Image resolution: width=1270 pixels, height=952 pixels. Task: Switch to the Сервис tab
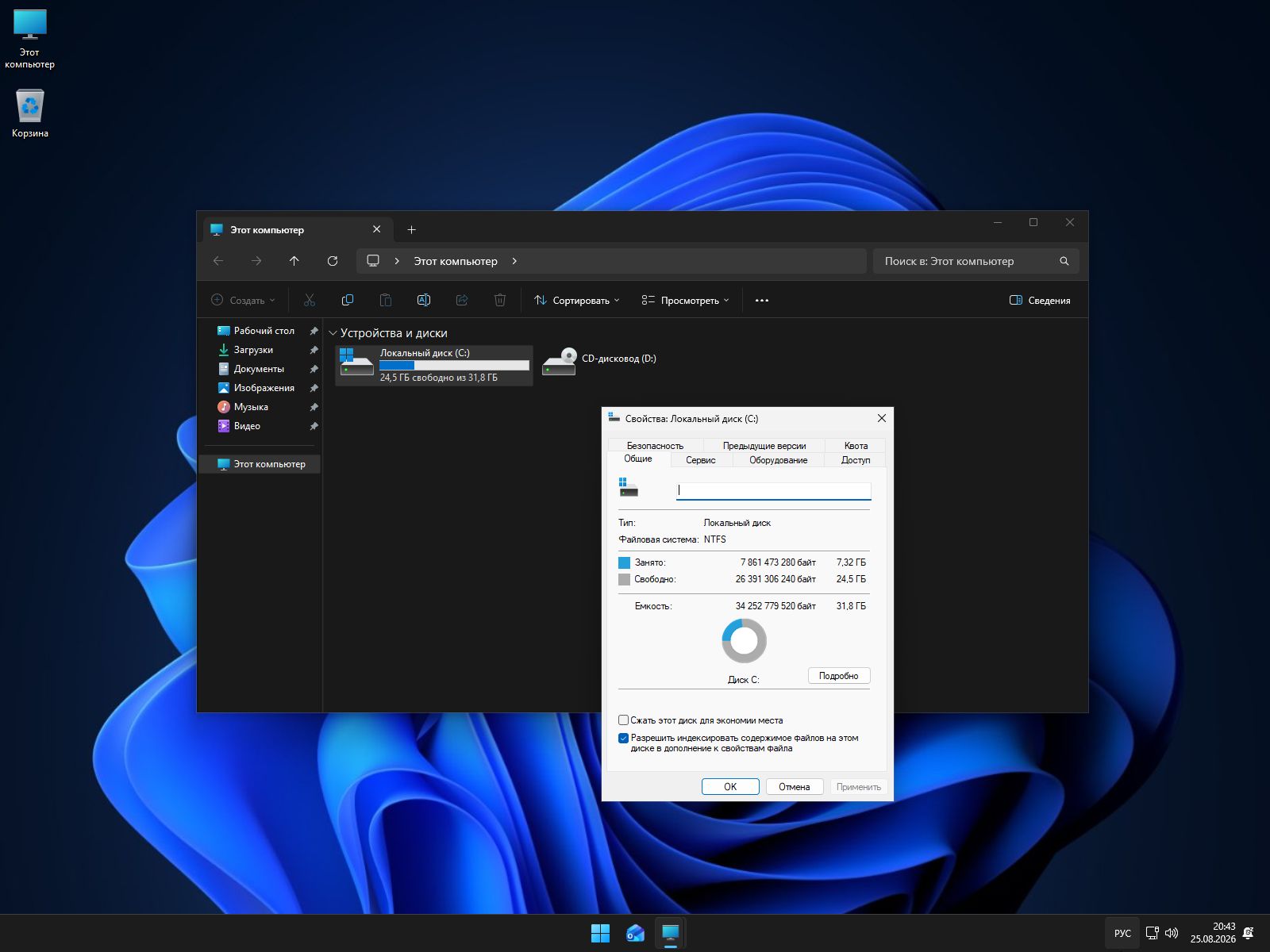(701, 460)
